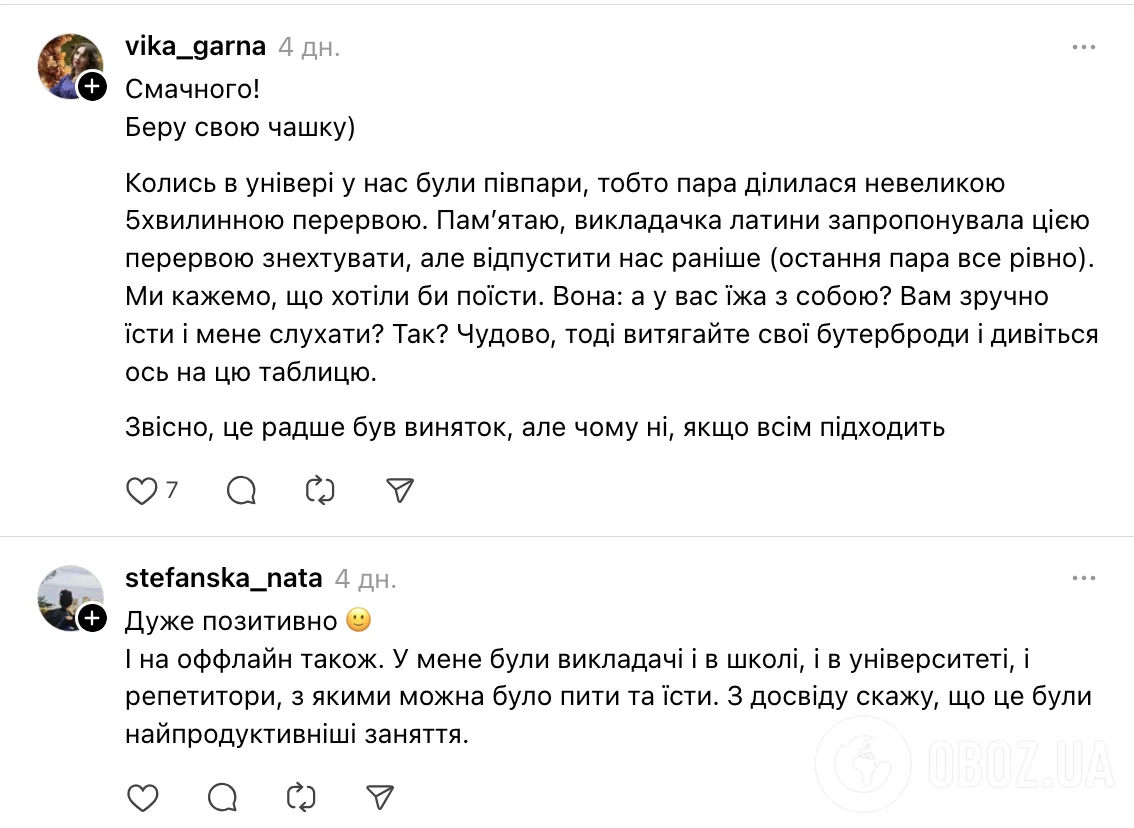The width and height of the screenshot is (1134, 828).
Task: Open the three-dot menu on stefanska_nata's comment
Action: coord(1084,577)
